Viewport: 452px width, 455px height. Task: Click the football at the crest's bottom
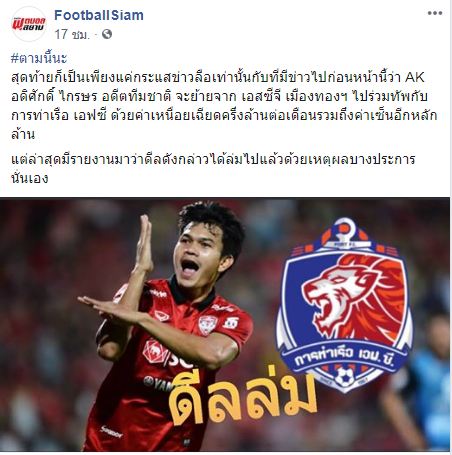[x=344, y=377]
